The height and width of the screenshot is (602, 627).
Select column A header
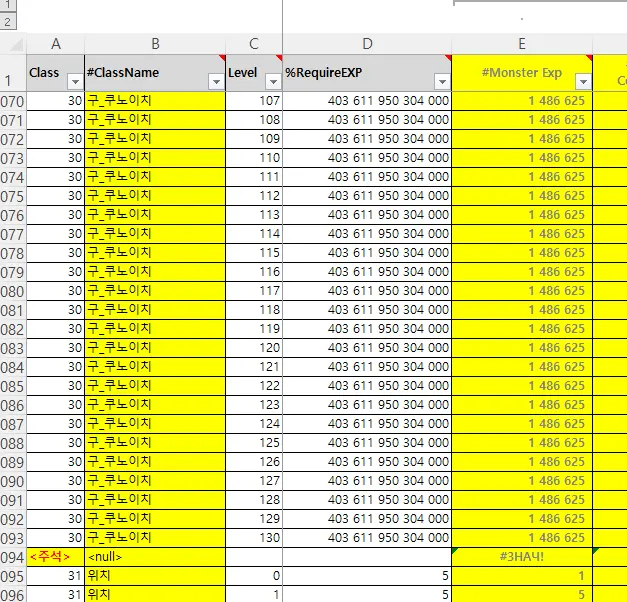coord(56,44)
